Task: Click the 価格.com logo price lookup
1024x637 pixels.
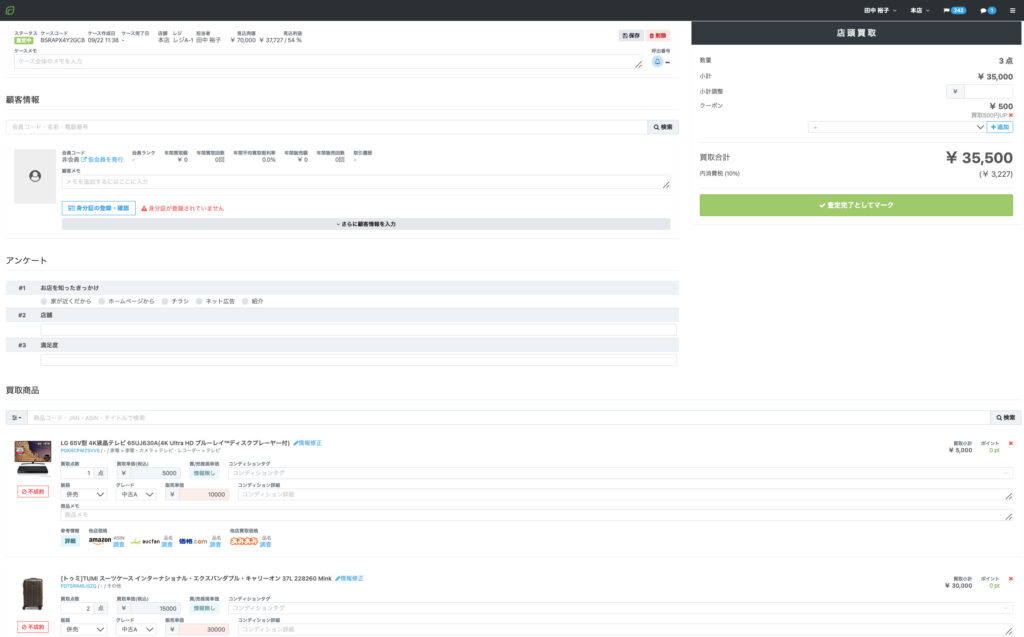Action: [x=193, y=542]
